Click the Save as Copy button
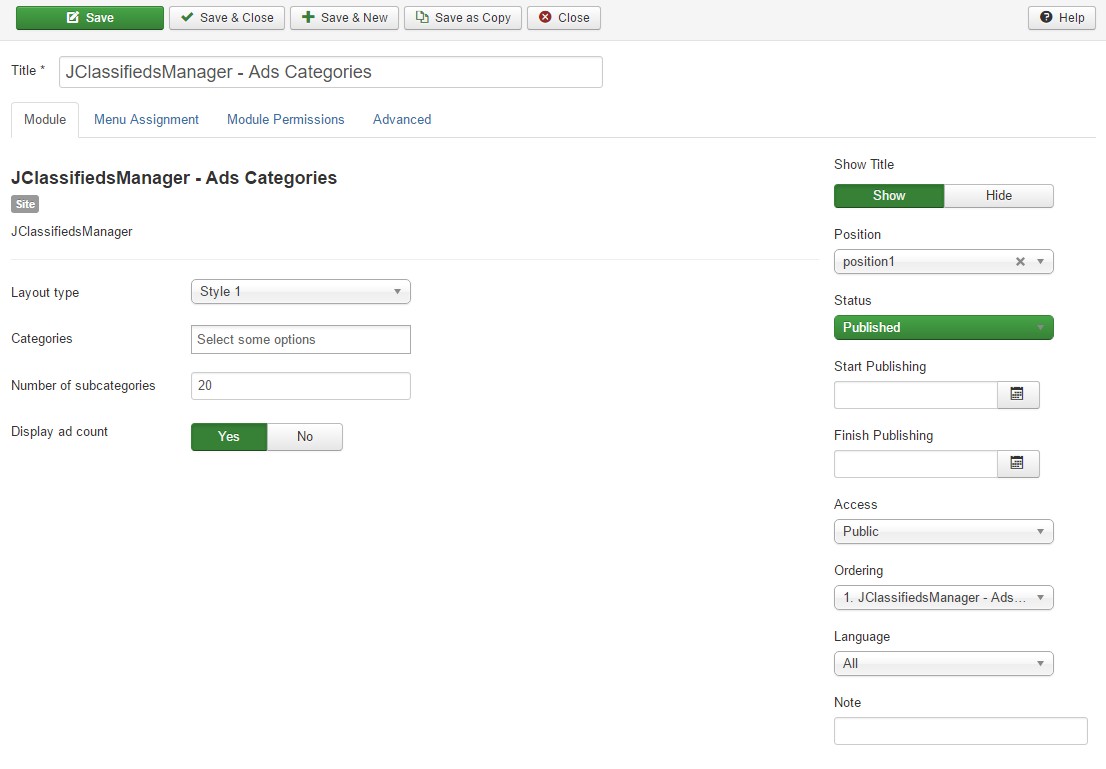 462,18
